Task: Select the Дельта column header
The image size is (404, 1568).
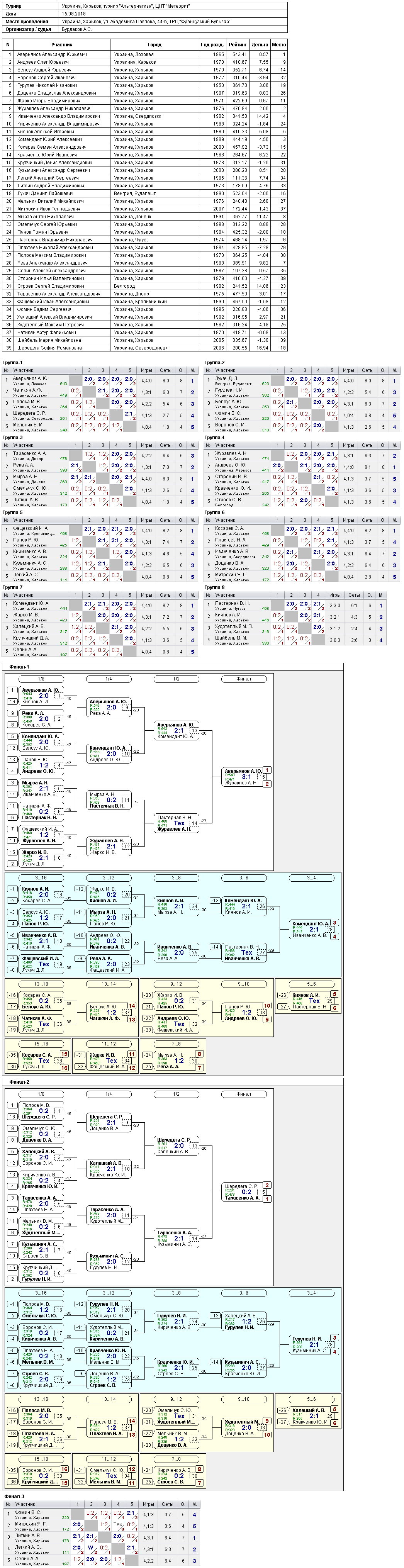Action: click(x=260, y=44)
